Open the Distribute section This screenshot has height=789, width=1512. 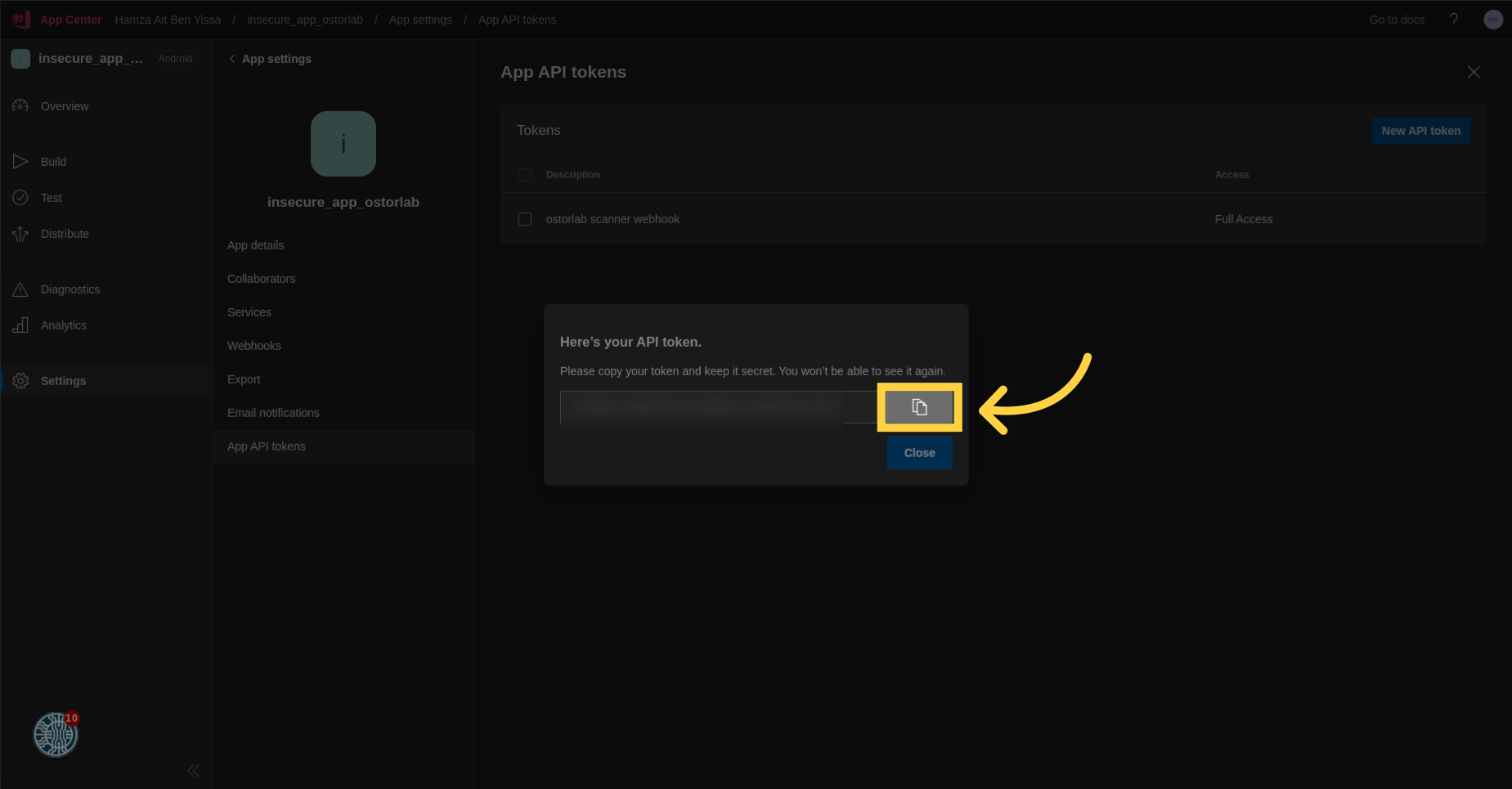(x=65, y=234)
